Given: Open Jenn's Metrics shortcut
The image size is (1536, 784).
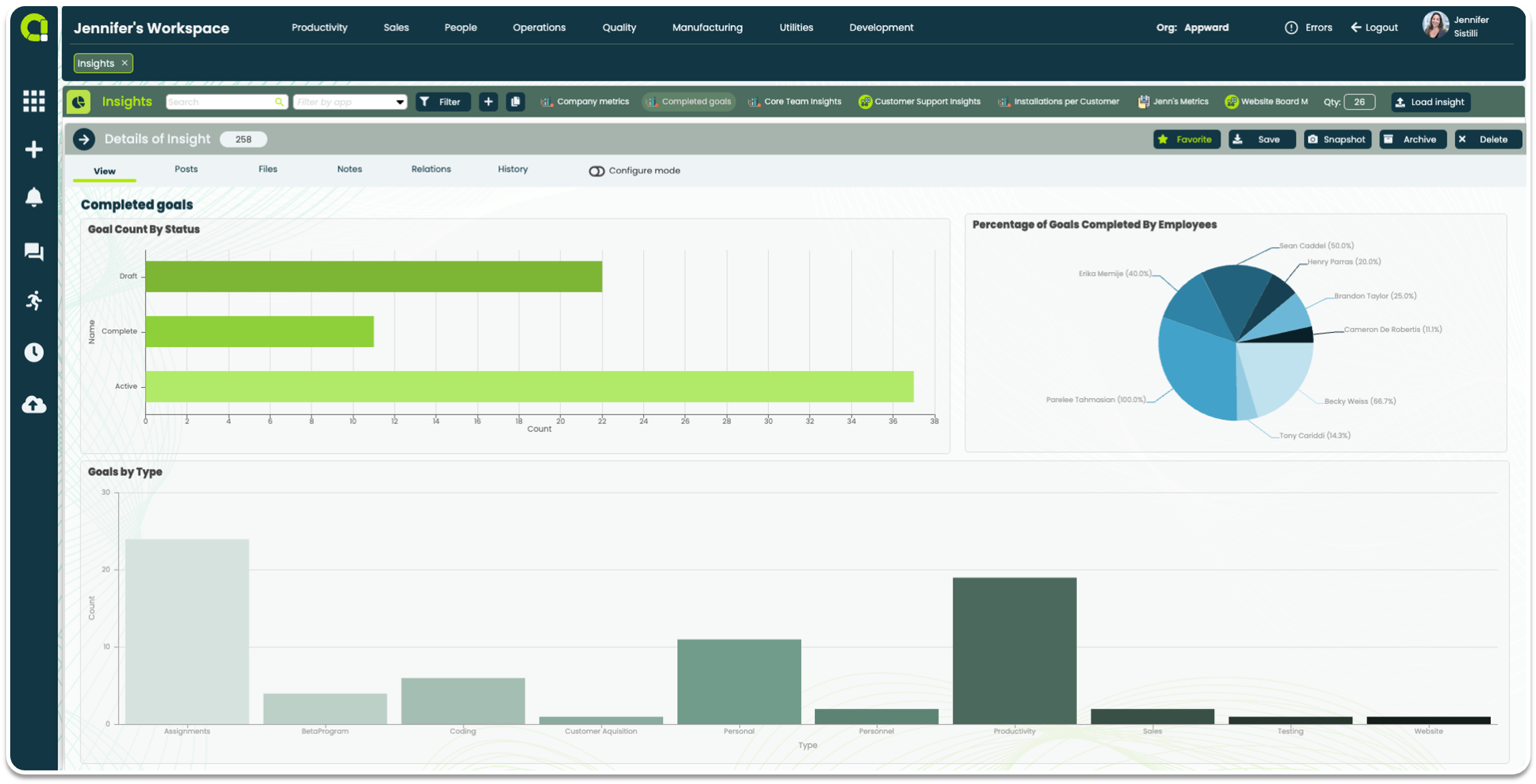Looking at the screenshot, I should coord(1173,102).
